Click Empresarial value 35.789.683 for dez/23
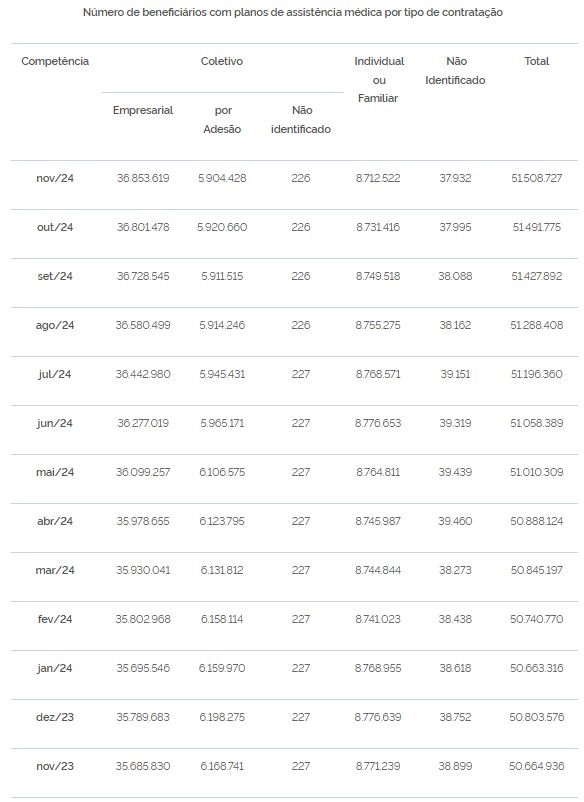The image size is (584, 802). coord(143,717)
